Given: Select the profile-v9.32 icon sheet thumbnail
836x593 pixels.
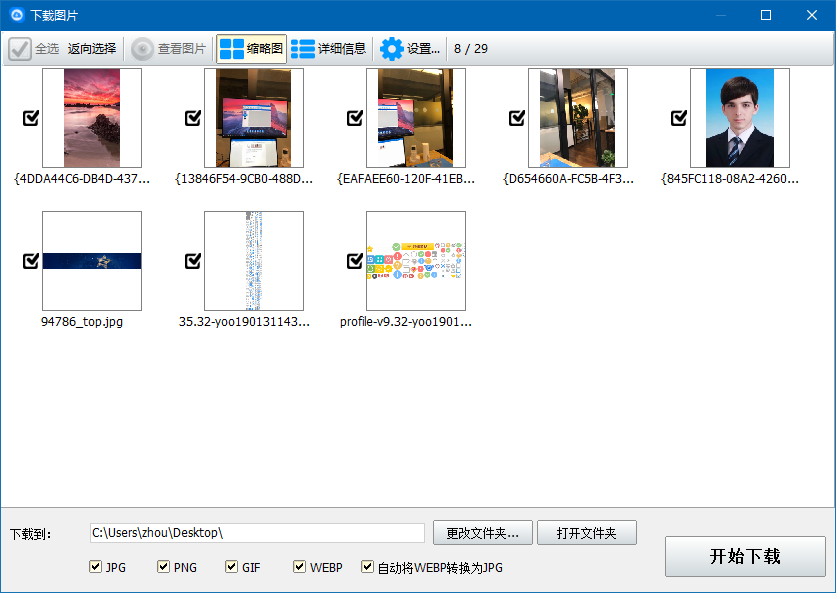Looking at the screenshot, I should pyautogui.click(x=416, y=261).
